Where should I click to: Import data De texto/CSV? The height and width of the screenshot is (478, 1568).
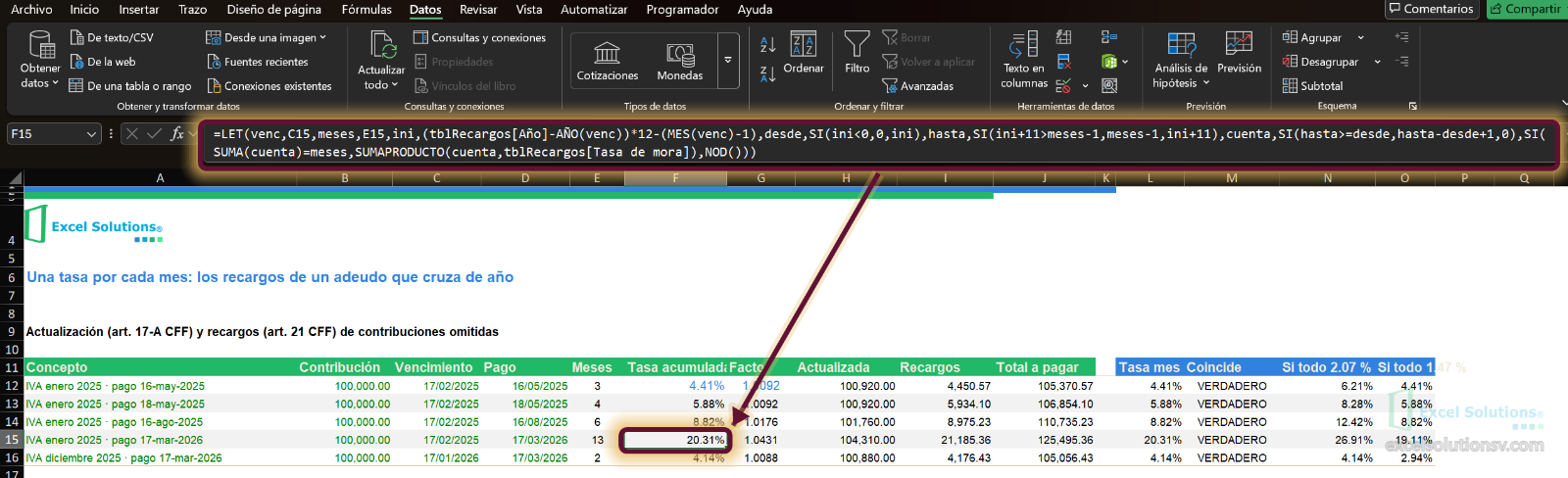coord(112,37)
